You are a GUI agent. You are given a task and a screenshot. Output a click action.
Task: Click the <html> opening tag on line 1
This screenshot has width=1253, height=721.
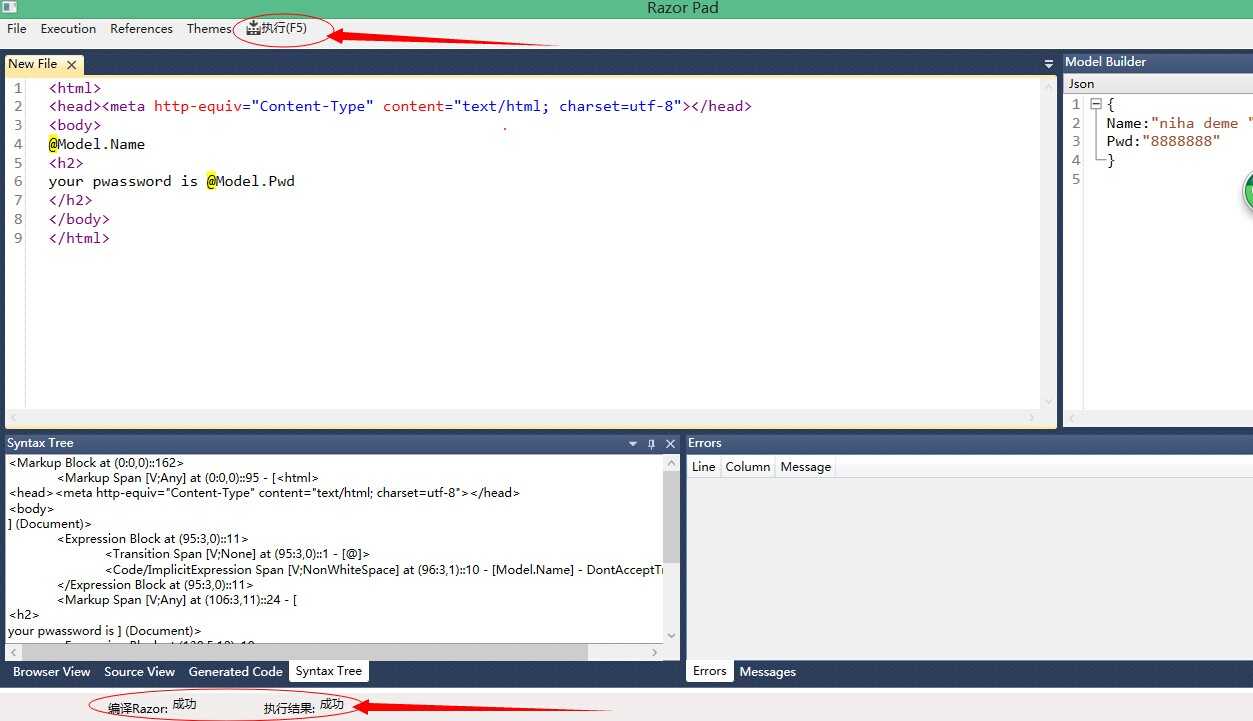[x=75, y=88]
